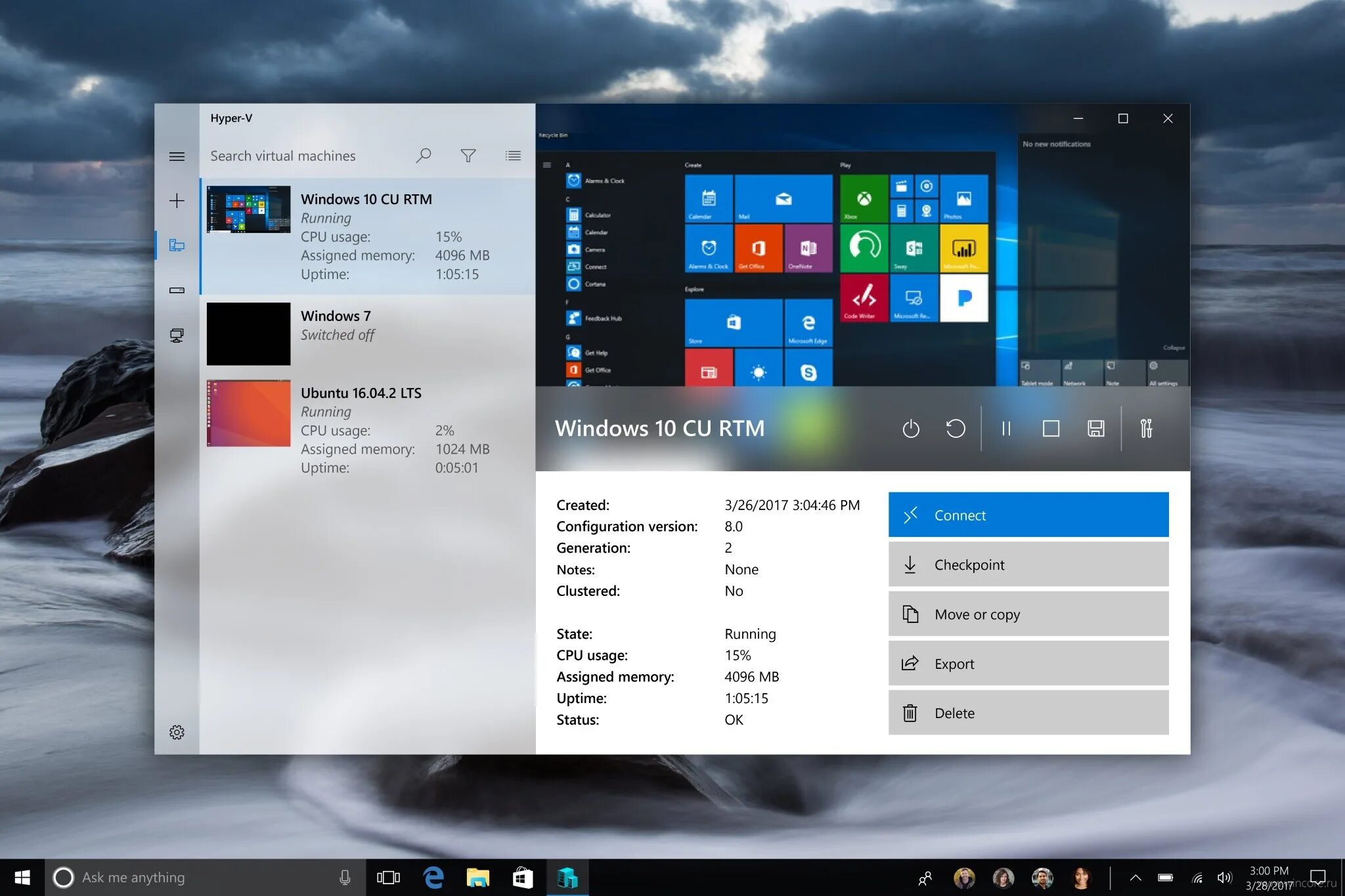1345x896 pixels.
Task: Open the VM filter options funnel
Action: pyautogui.click(x=468, y=156)
